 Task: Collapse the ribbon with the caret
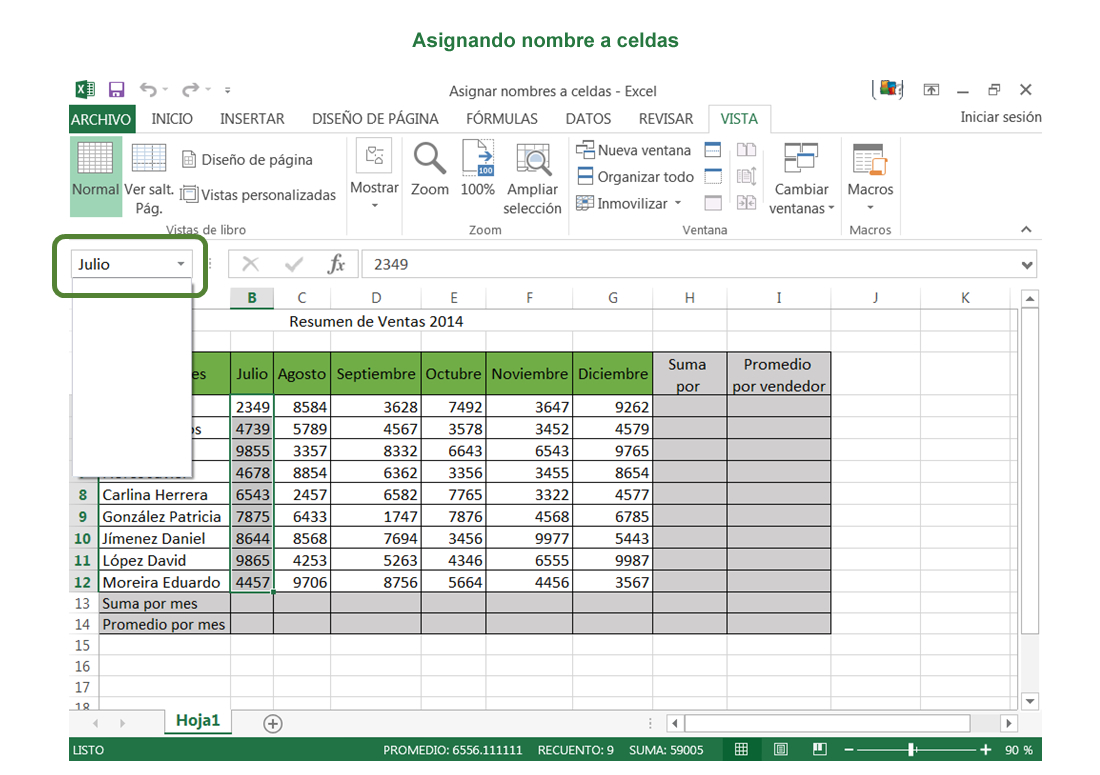1026,229
